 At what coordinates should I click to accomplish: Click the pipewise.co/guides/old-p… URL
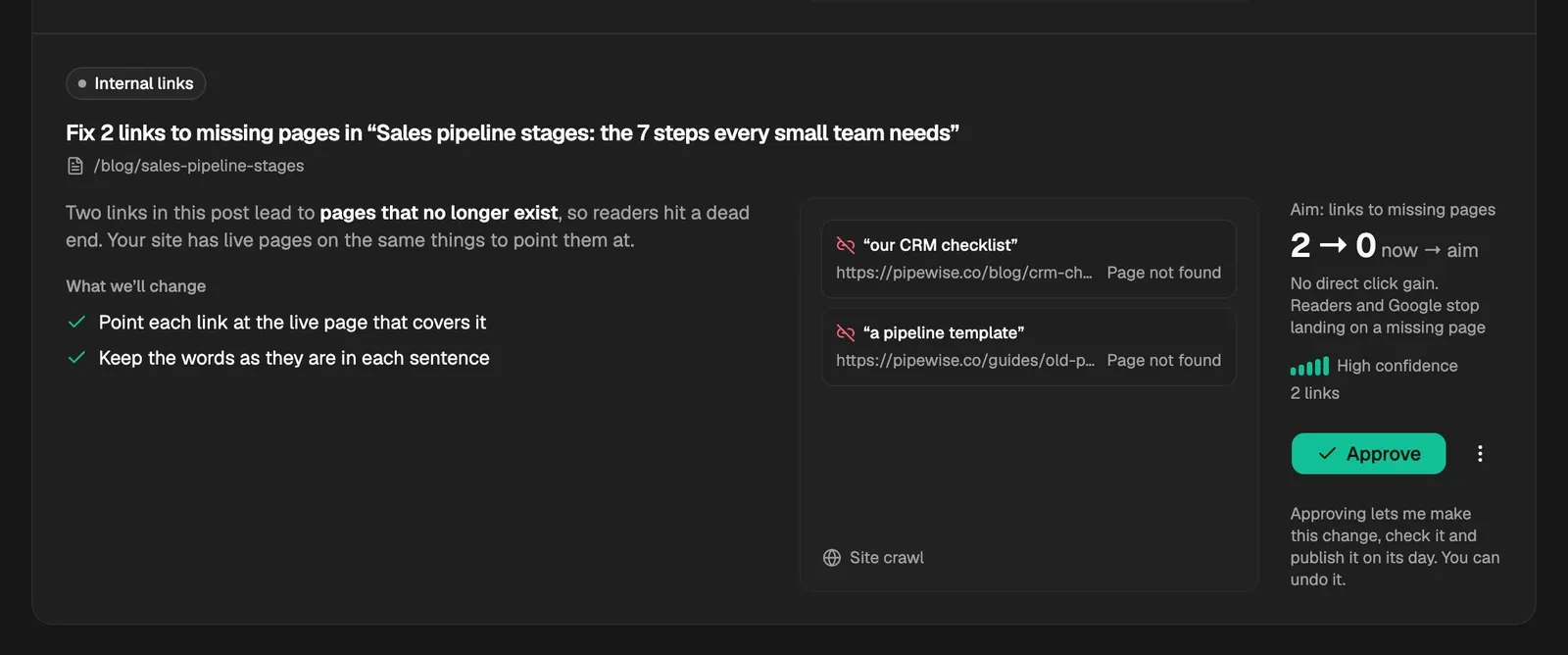click(965, 361)
